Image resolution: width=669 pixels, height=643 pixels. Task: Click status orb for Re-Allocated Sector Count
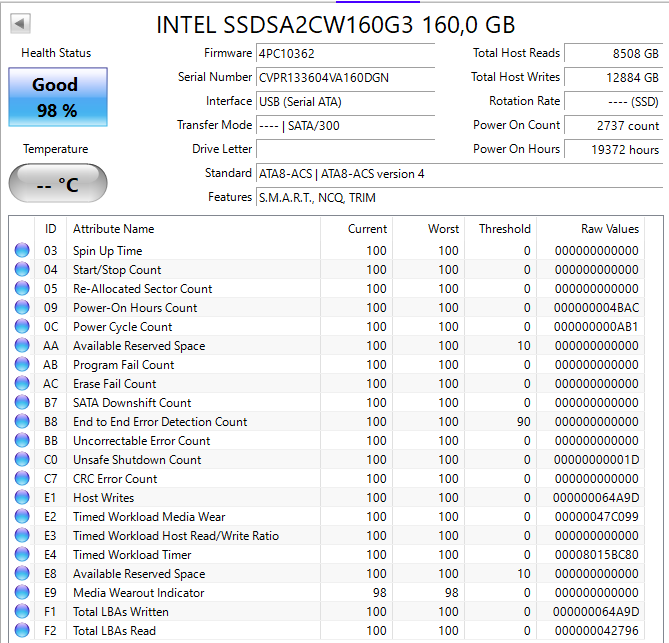point(22,289)
